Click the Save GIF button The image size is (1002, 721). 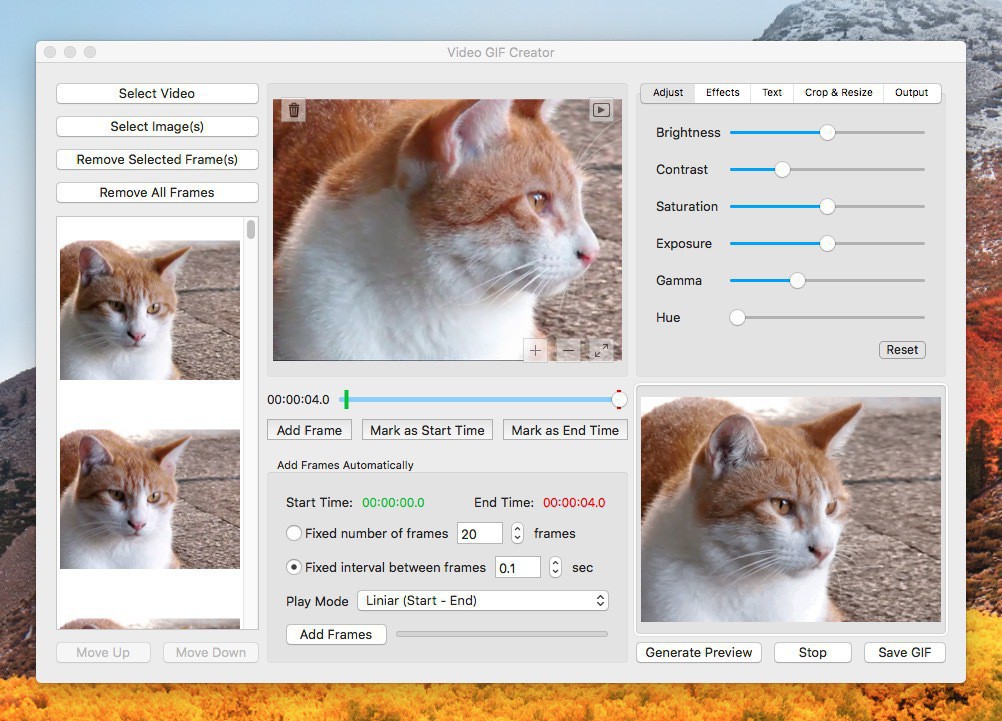[904, 652]
